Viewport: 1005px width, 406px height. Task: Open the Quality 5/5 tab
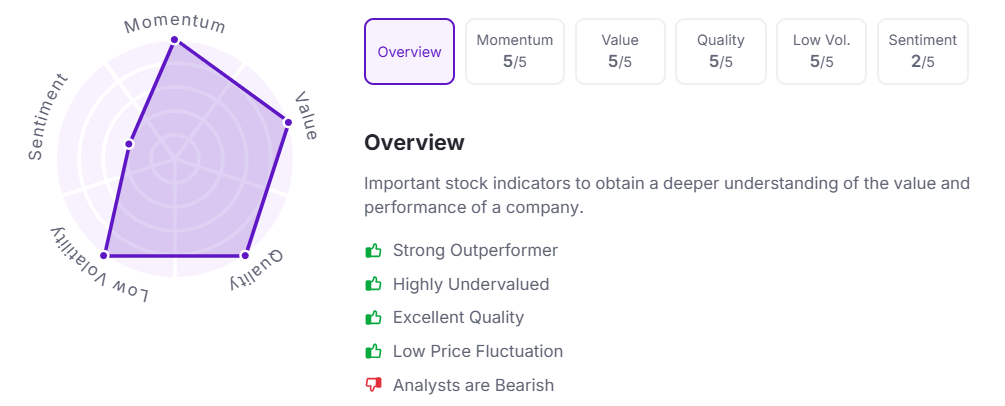pos(721,51)
